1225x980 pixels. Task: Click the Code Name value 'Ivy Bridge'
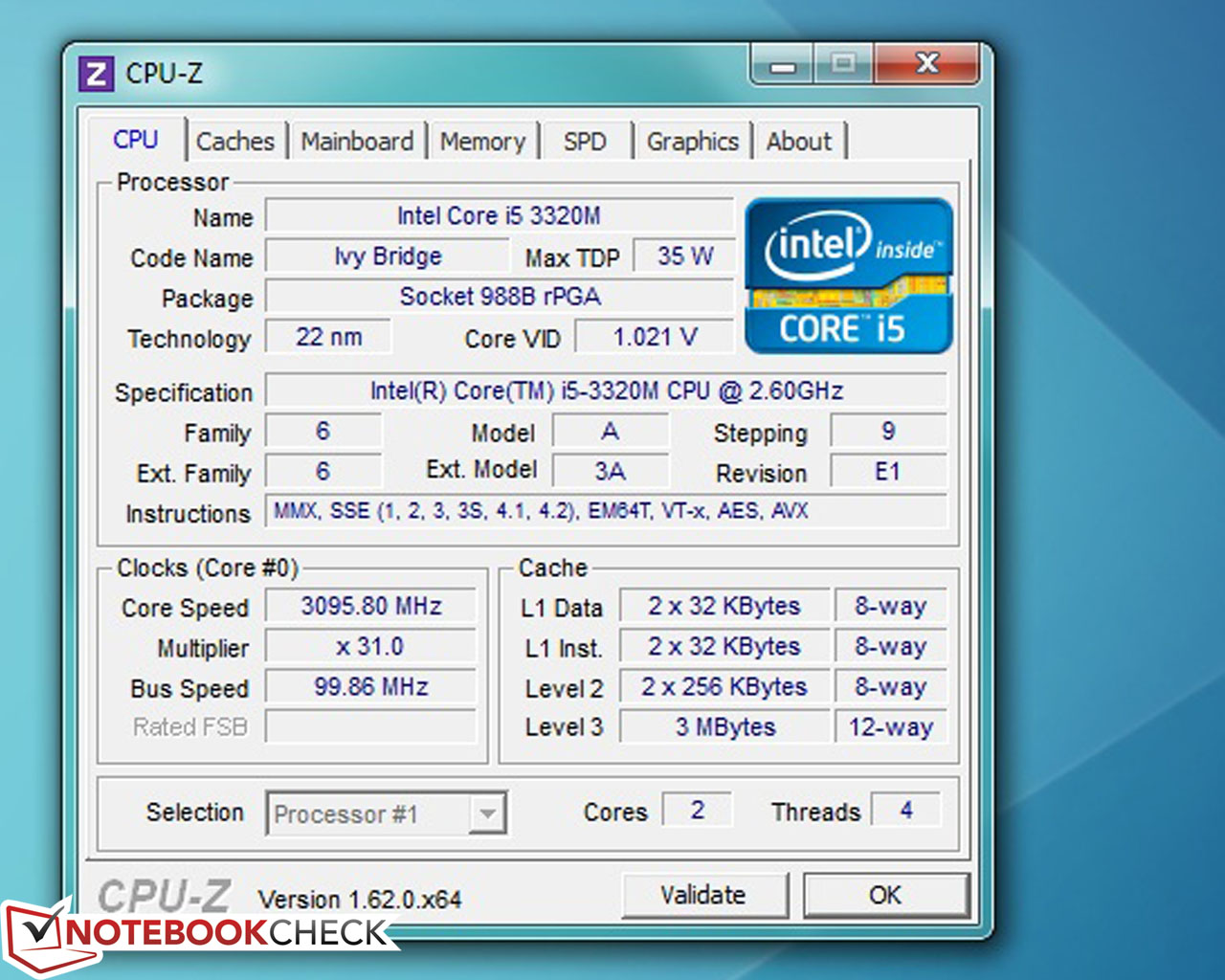coord(388,256)
